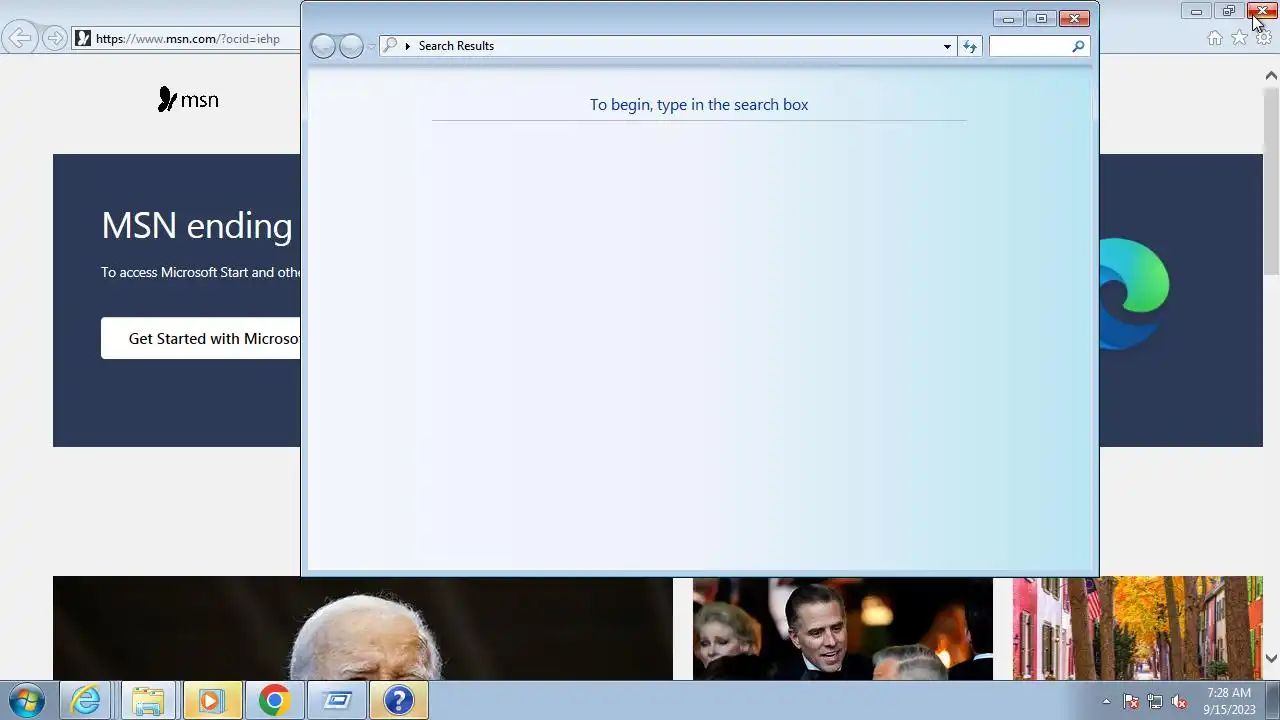Viewport: 1280px width, 720px height.
Task: Refresh the Search Results window
Action: tap(970, 46)
